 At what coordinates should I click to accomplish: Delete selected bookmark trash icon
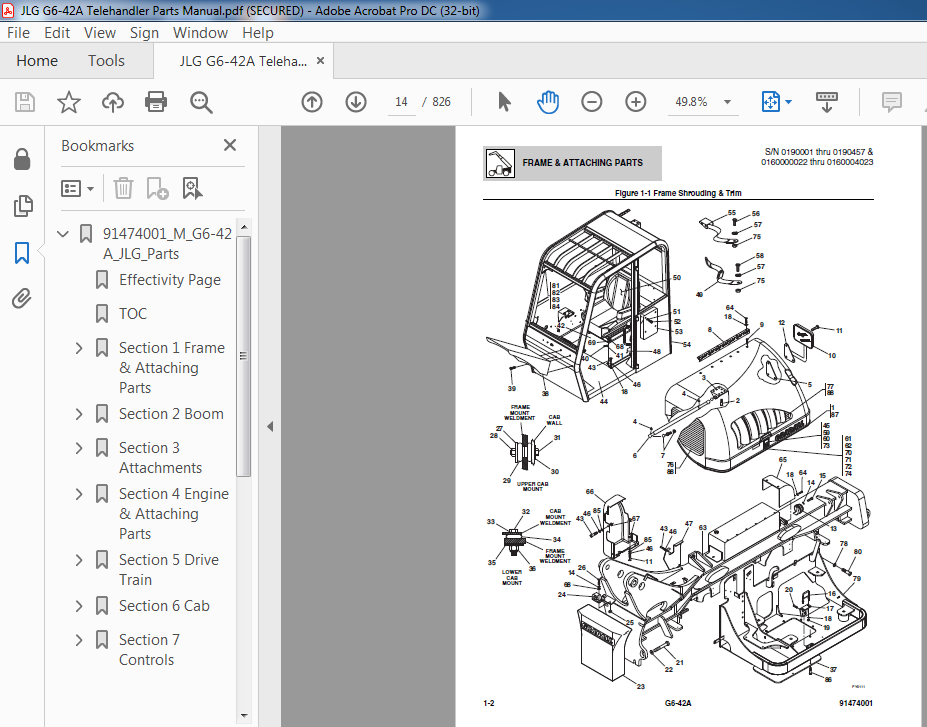(x=123, y=189)
